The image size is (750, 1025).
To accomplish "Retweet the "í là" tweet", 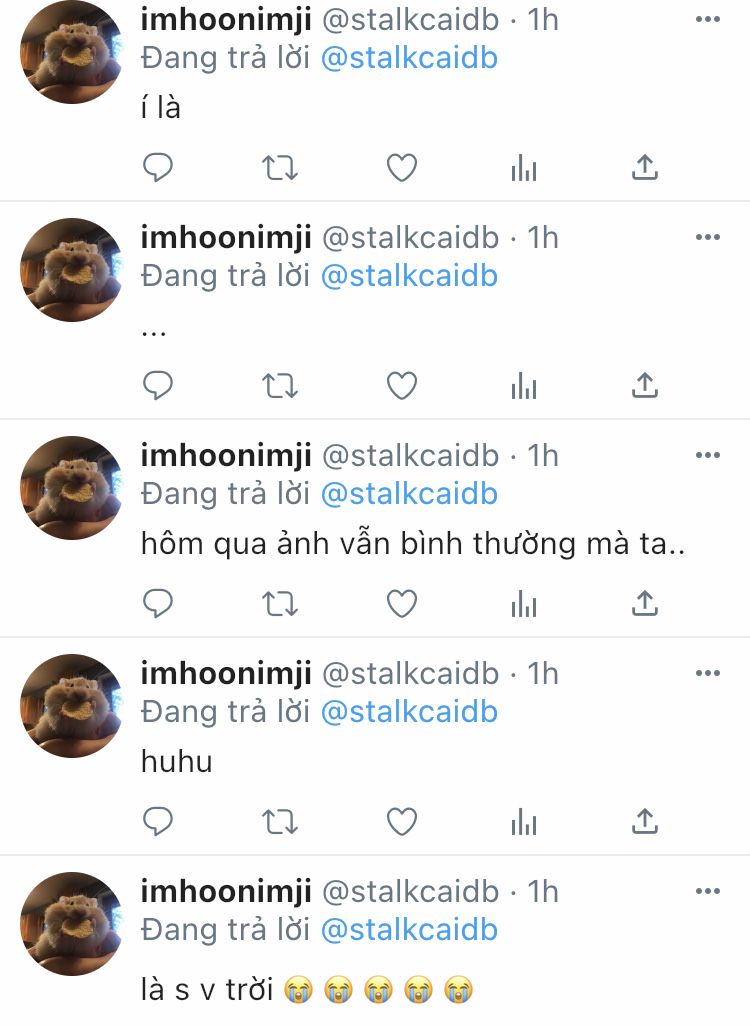I will click(280, 168).
